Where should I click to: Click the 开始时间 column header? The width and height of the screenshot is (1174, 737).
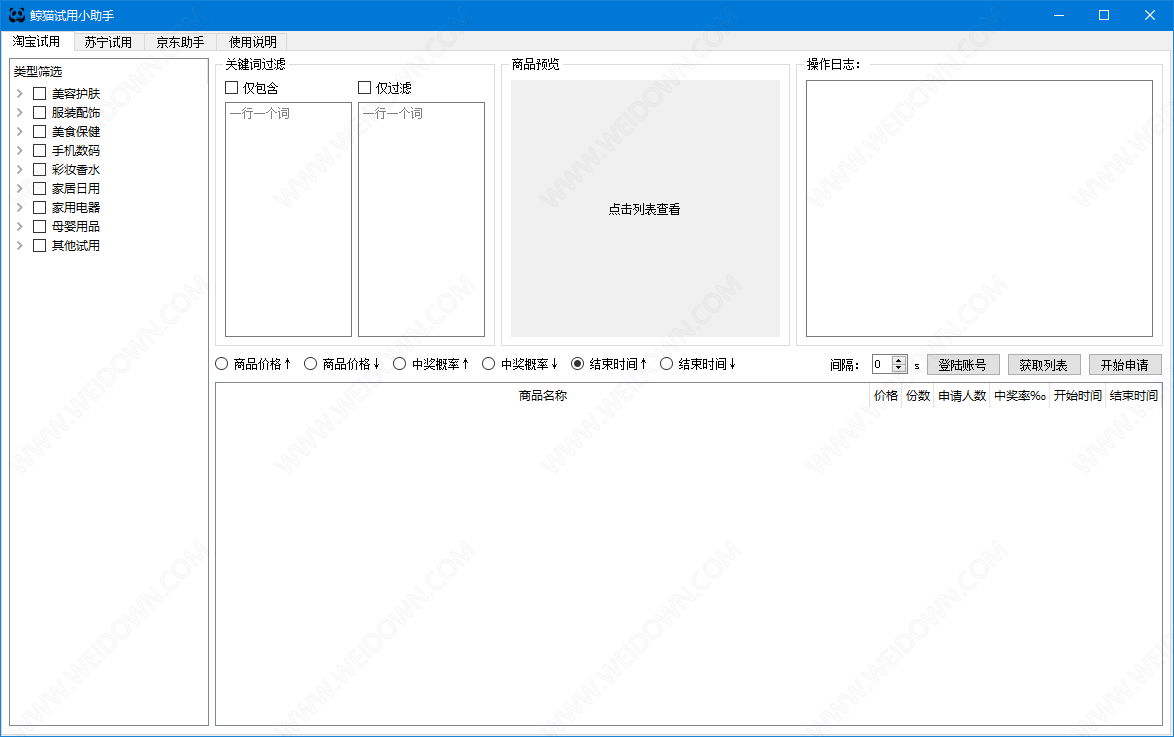(x=1077, y=395)
